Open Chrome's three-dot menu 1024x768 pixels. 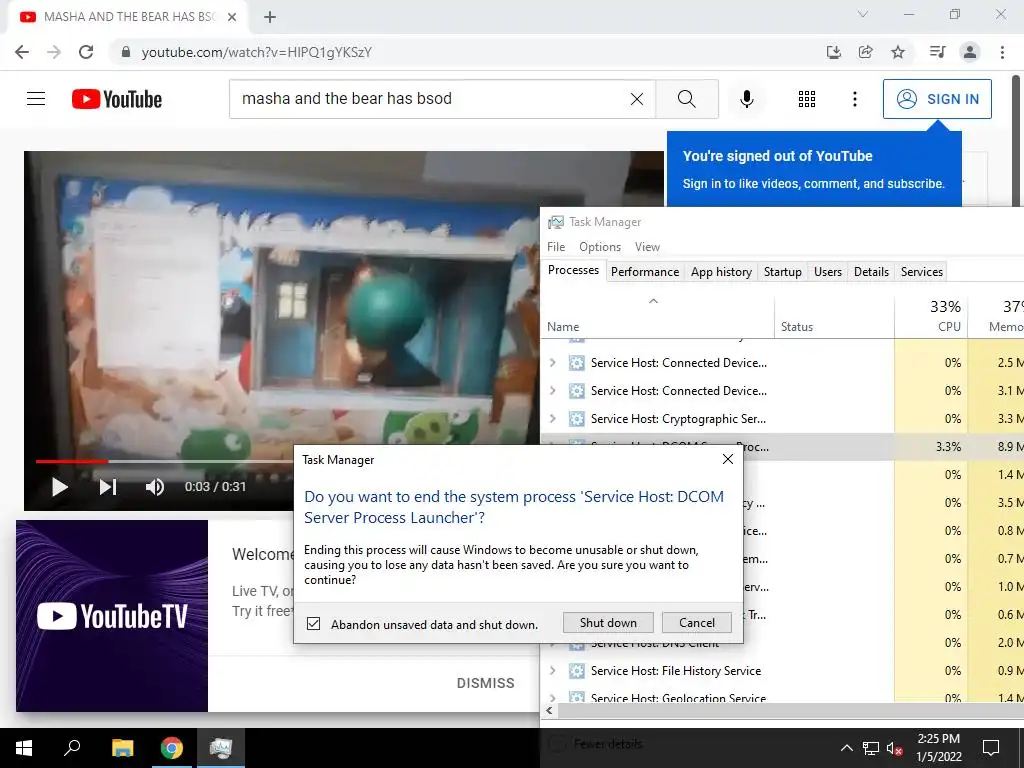point(1002,52)
